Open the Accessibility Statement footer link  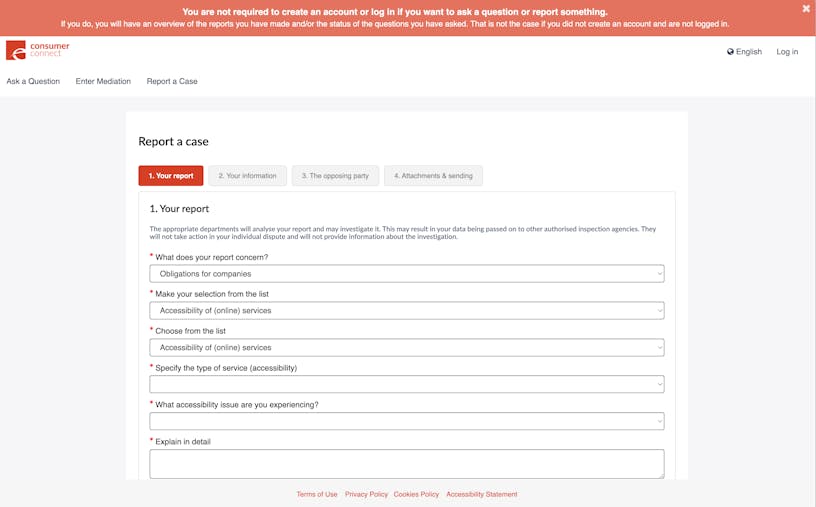pyautogui.click(x=482, y=494)
